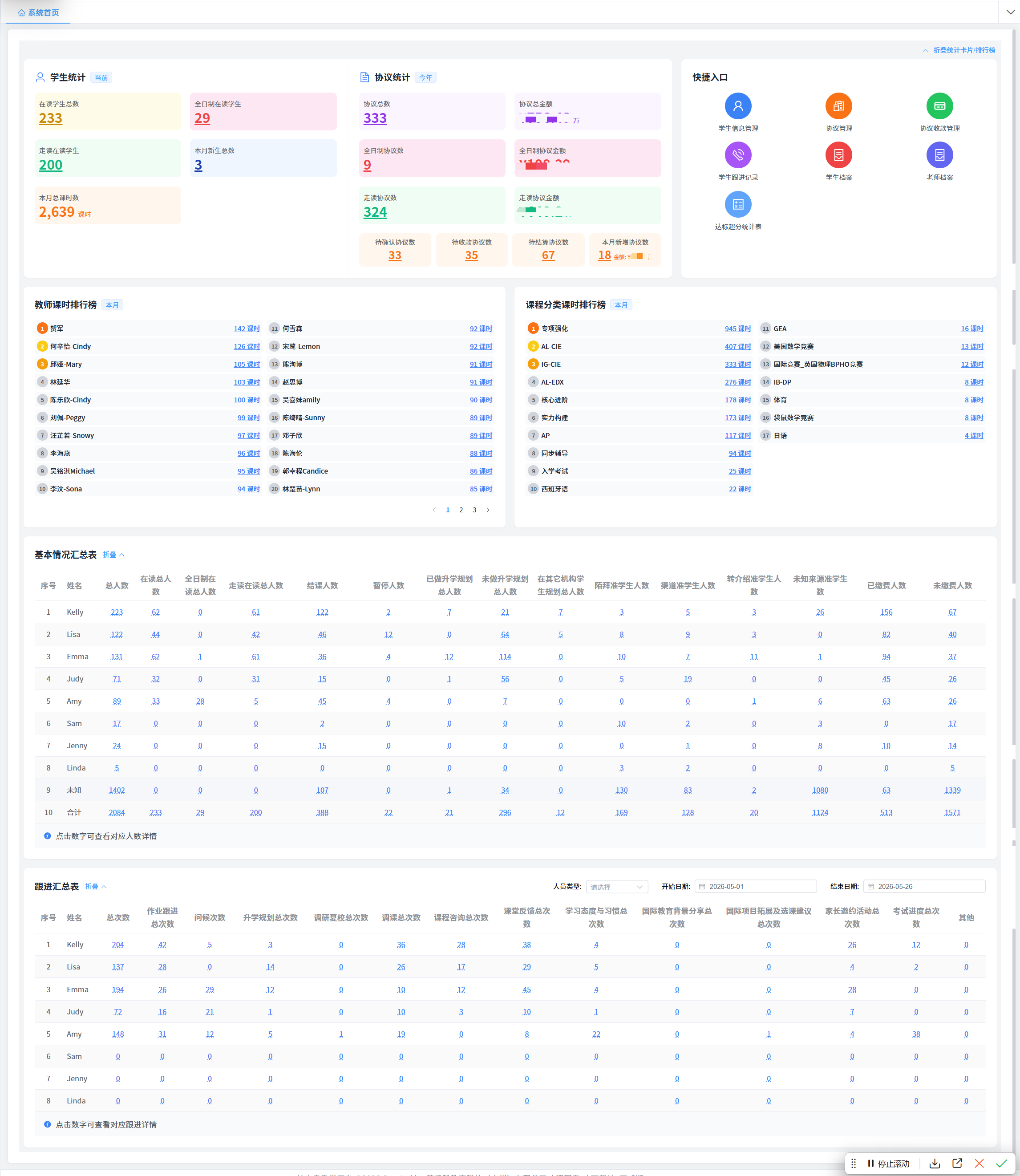The image size is (1020, 1176).
Task: Select page 1 of teacher ranking
Action: (447, 510)
